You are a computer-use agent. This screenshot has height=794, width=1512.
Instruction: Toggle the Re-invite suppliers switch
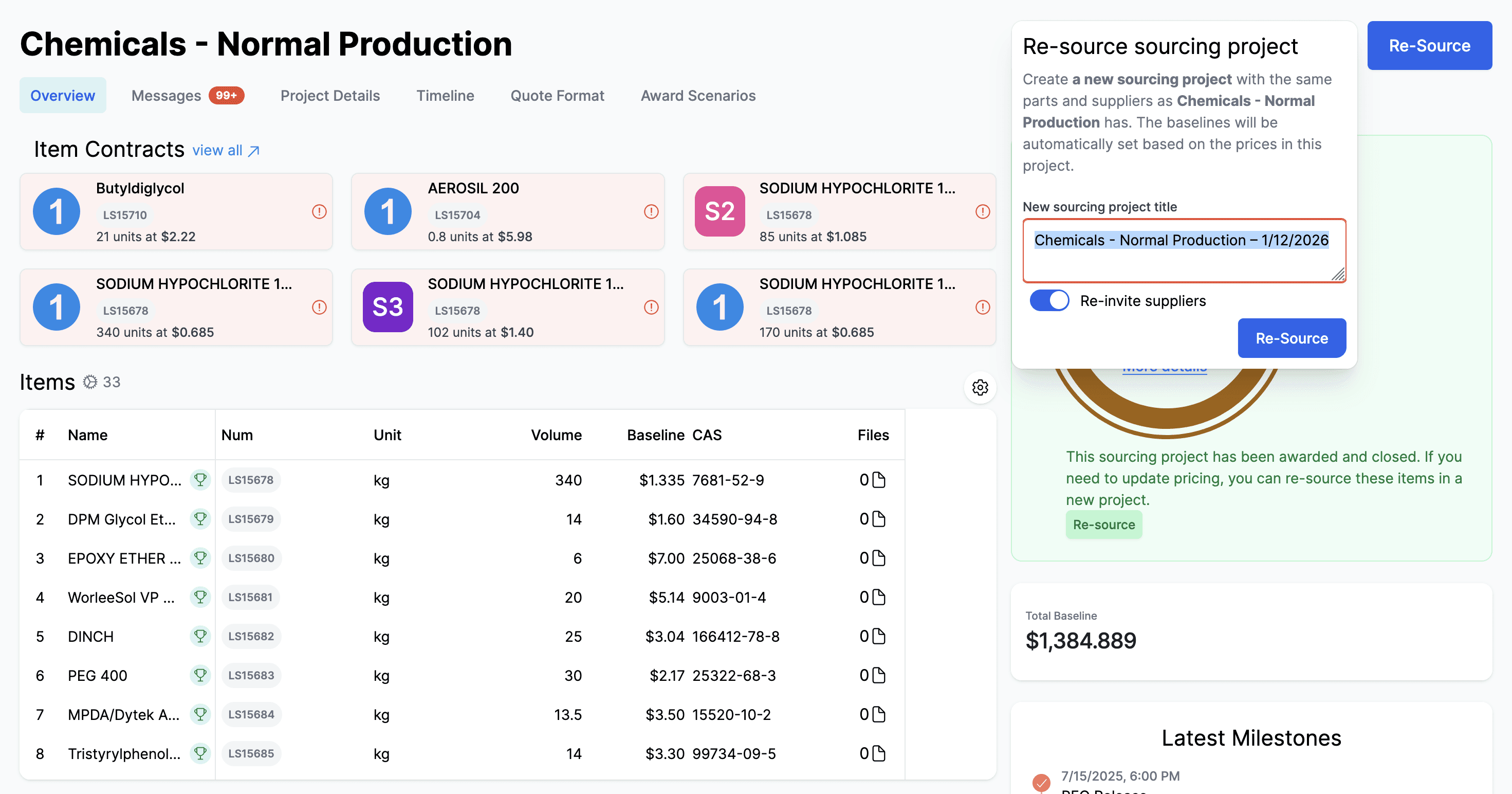tap(1049, 301)
